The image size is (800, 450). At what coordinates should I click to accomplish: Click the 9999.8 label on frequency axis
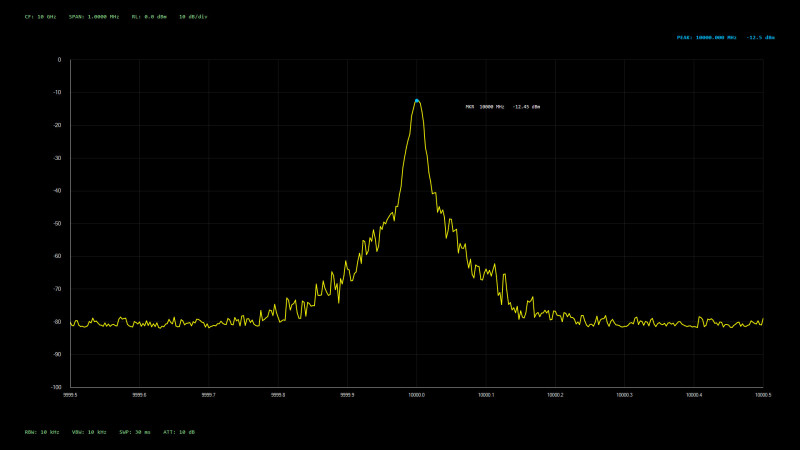(278, 395)
